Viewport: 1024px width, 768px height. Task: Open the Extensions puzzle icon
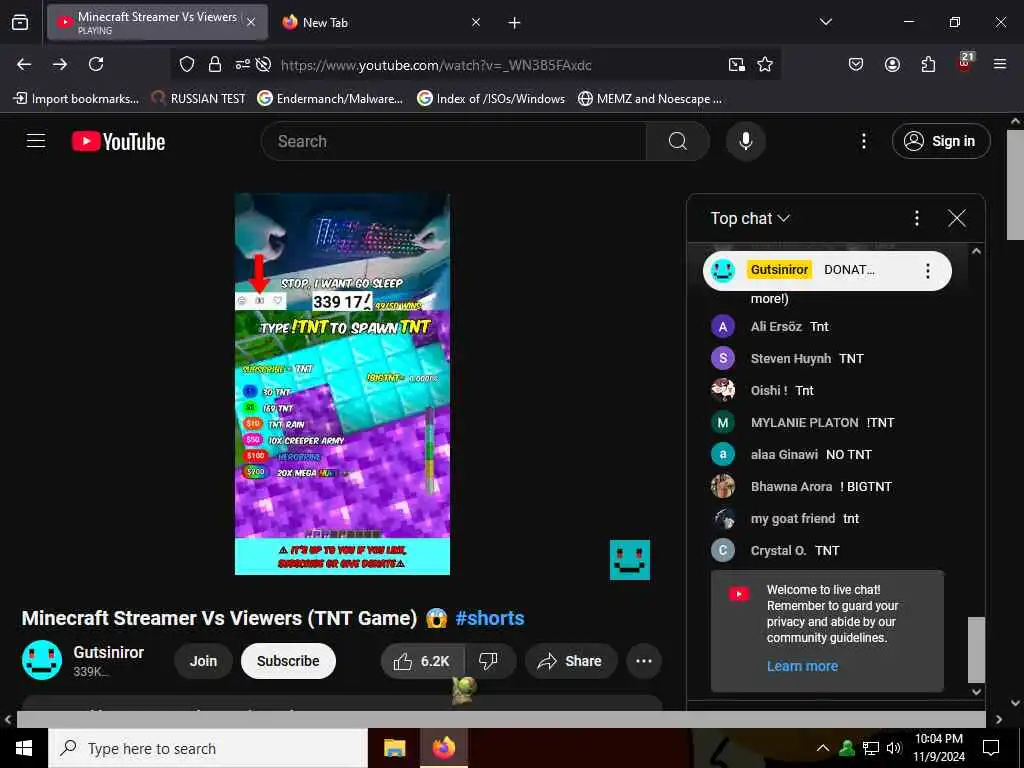point(928,64)
